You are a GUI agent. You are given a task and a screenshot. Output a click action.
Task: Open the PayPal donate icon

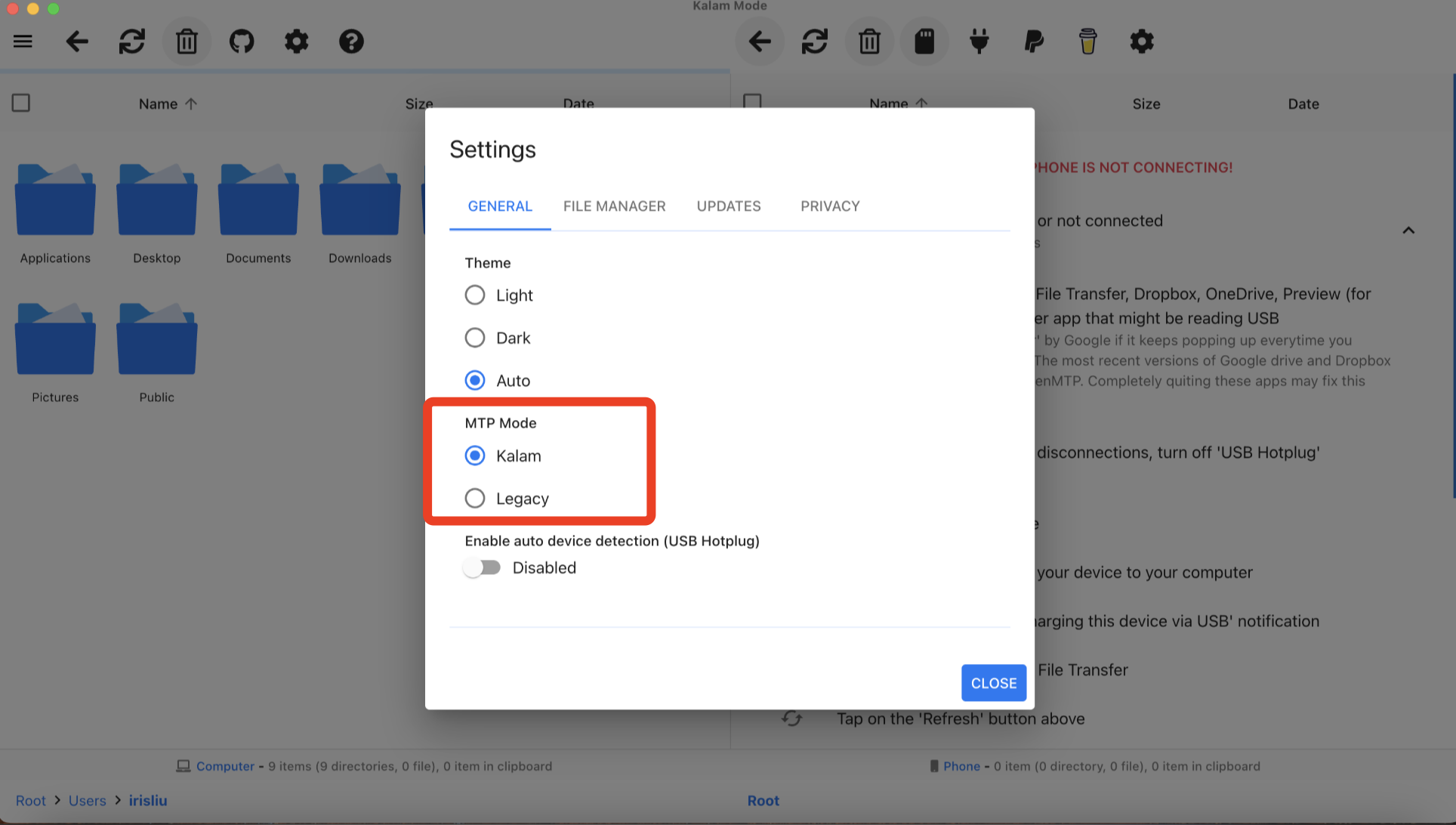[1034, 42]
